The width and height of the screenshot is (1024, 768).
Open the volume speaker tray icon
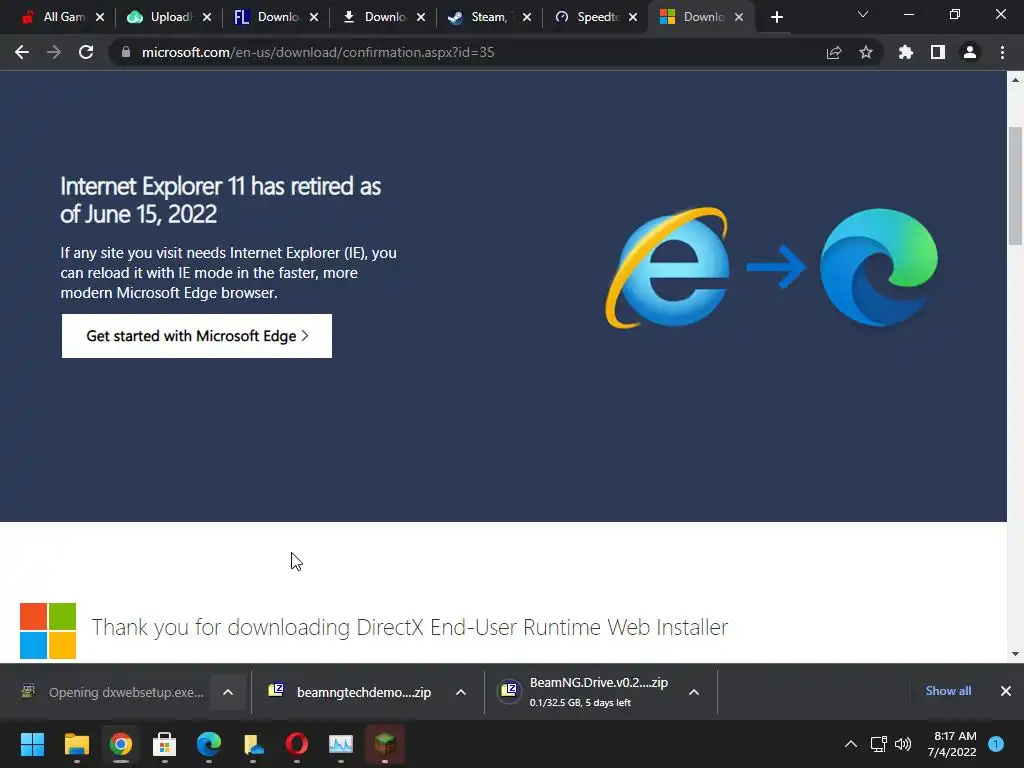click(x=903, y=744)
